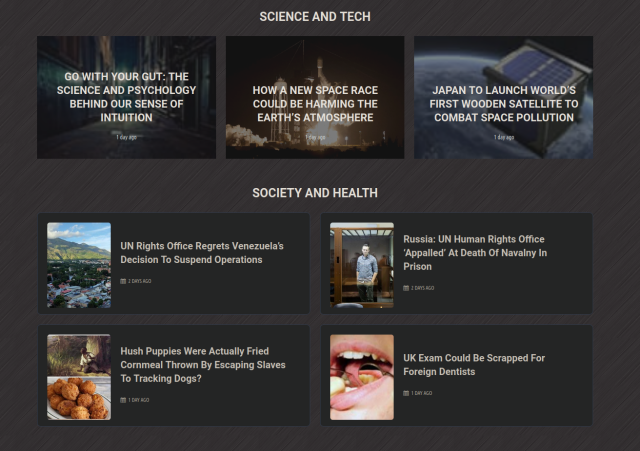Open the 'Go With Your Gut' intuition article
640x451 pixels.
(x=127, y=97)
